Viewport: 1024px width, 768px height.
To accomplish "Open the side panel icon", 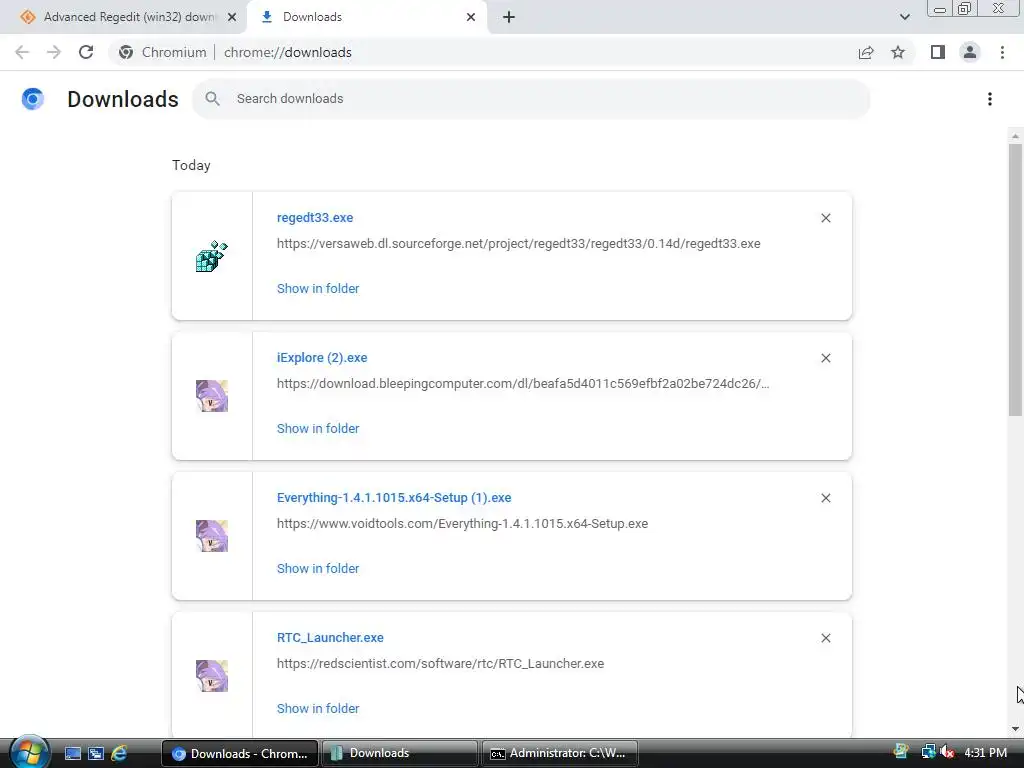I will (x=938, y=52).
